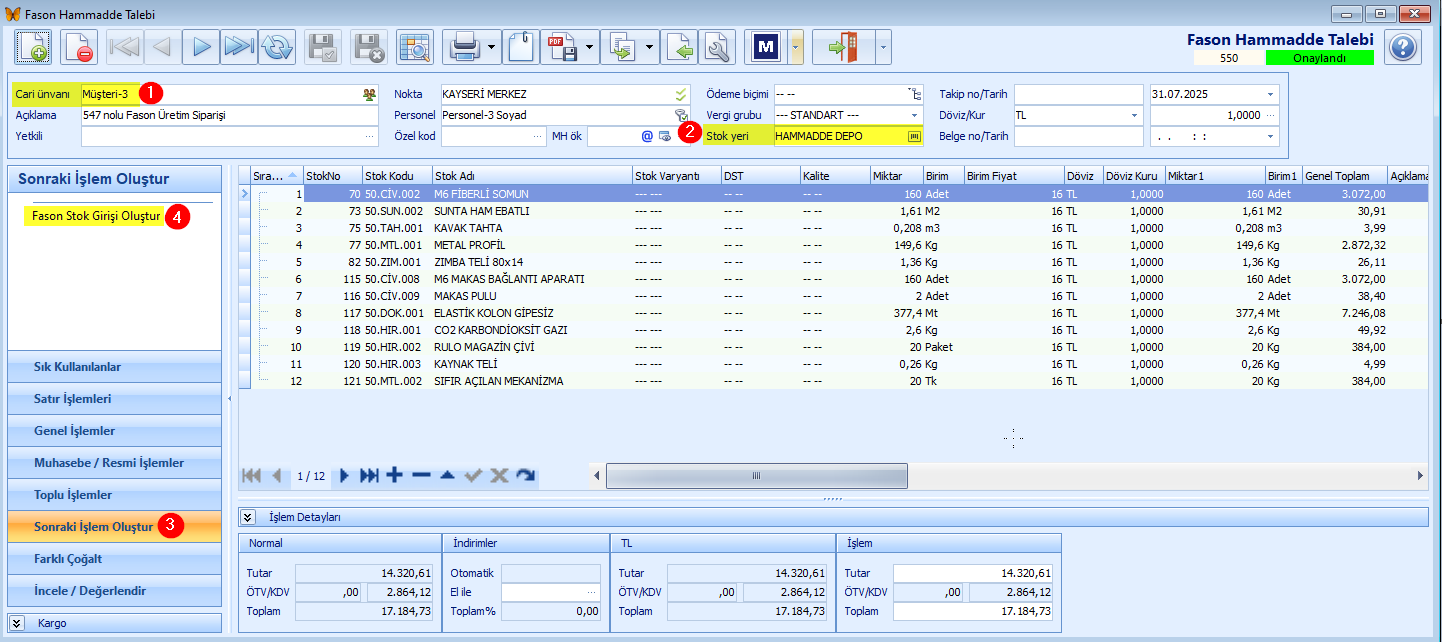Collapse the İşlem Detayları section
This screenshot has width=1442, height=642.
pyautogui.click(x=247, y=517)
